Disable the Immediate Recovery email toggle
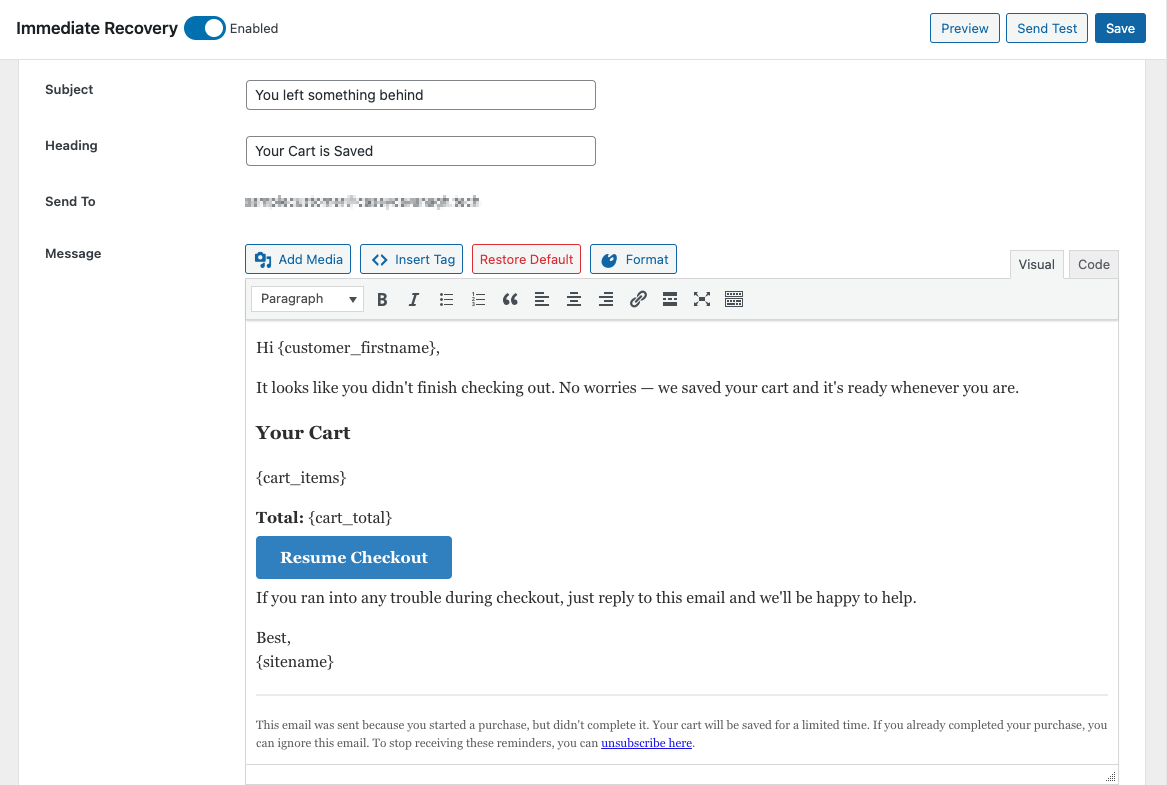This screenshot has height=785, width=1167. (204, 28)
